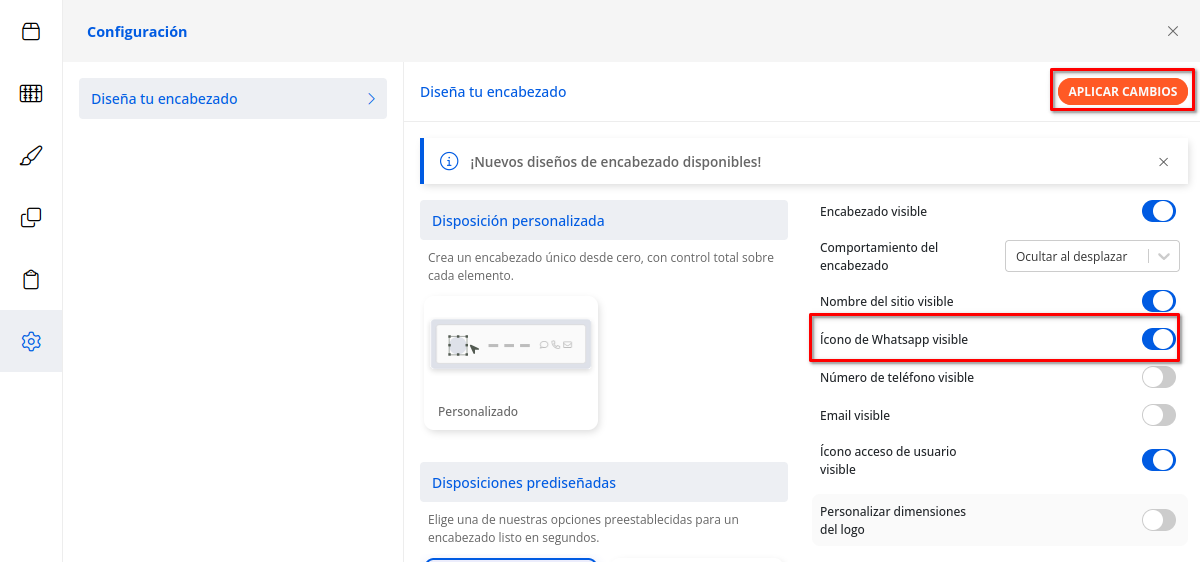Expand Diseña tu encabezado chevron arrow
The height and width of the screenshot is (562, 1200).
[x=371, y=99]
